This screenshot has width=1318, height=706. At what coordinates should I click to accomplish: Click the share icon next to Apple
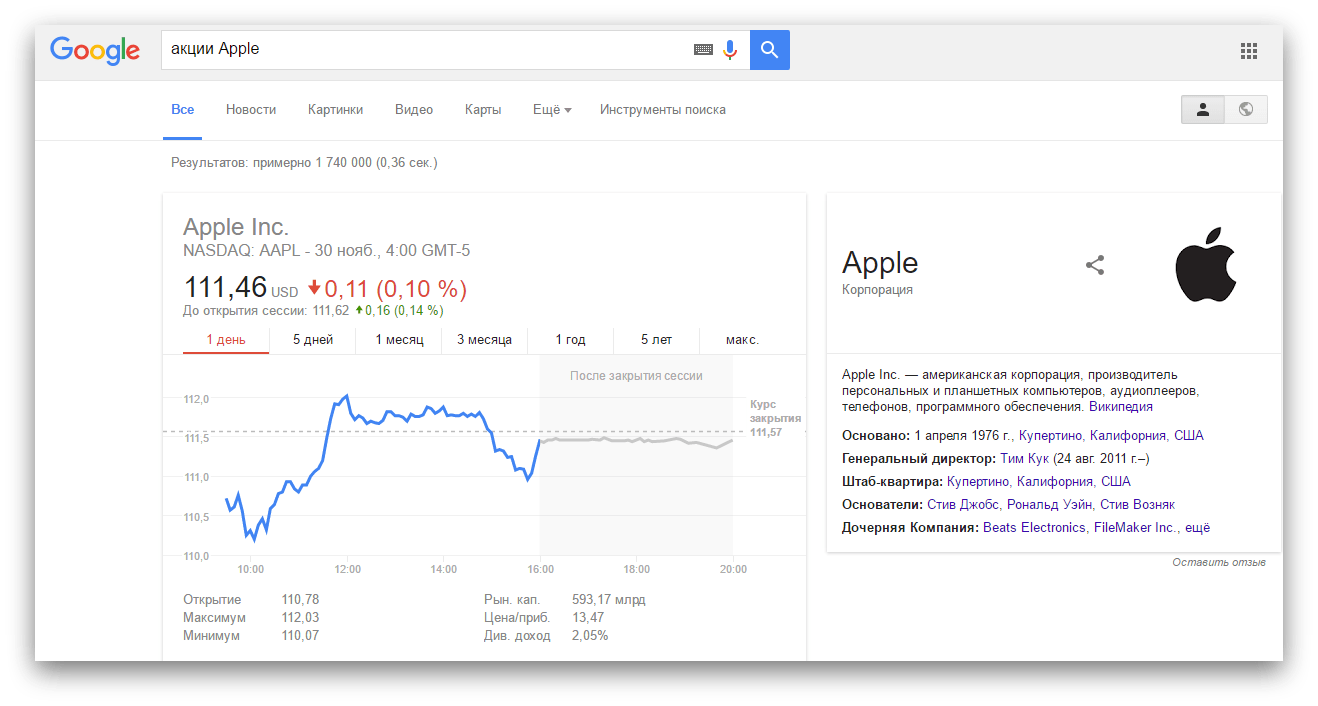coord(1095,265)
